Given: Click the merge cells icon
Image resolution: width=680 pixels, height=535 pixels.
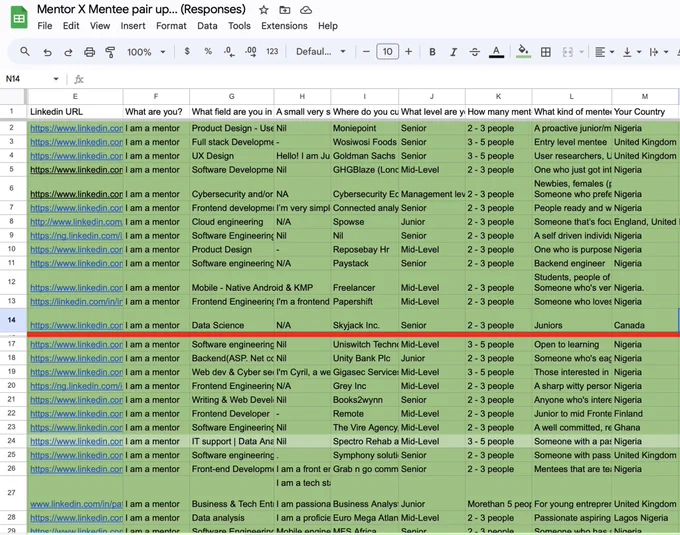Looking at the screenshot, I should click(567, 52).
